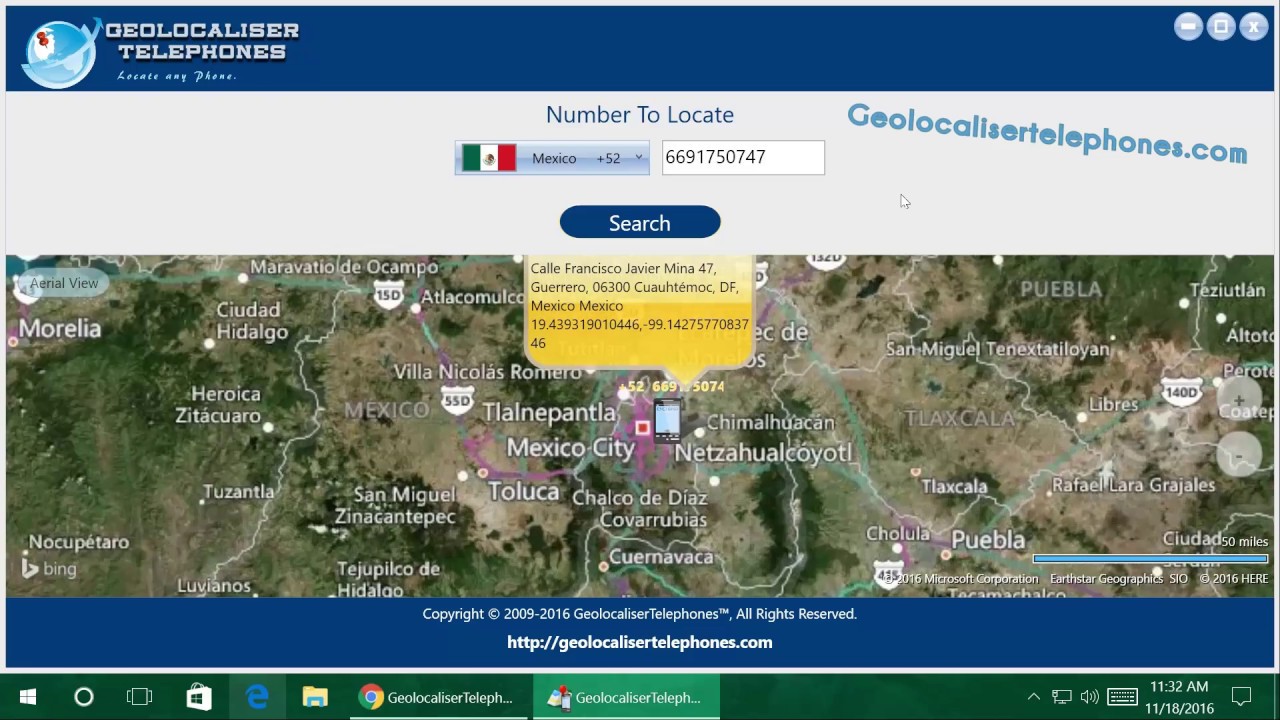Open the Action Center notifications icon
Image resolution: width=1280 pixels, height=720 pixels.
[1241, 697]
